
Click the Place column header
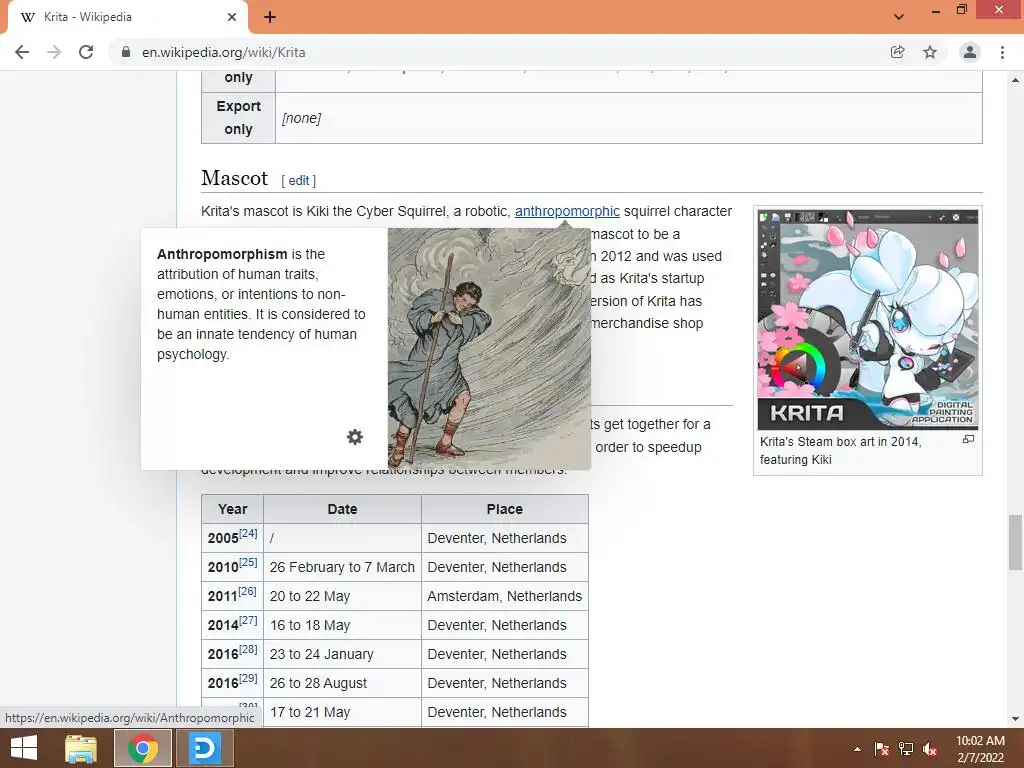[505, 509]
